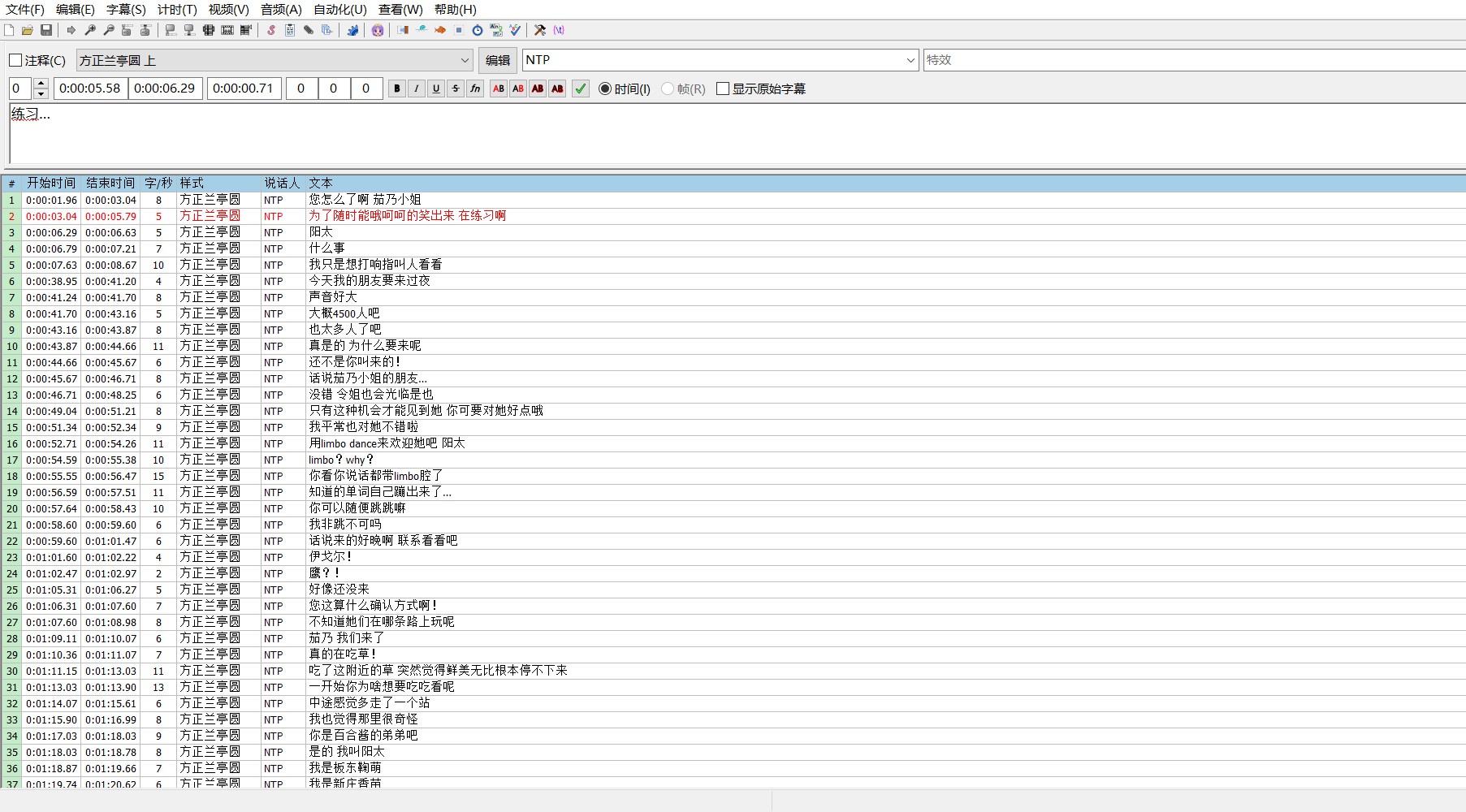Commit changes with green checkmark
The height and width of the screenshot is (812, 1466).
click(x=581, y=89)
